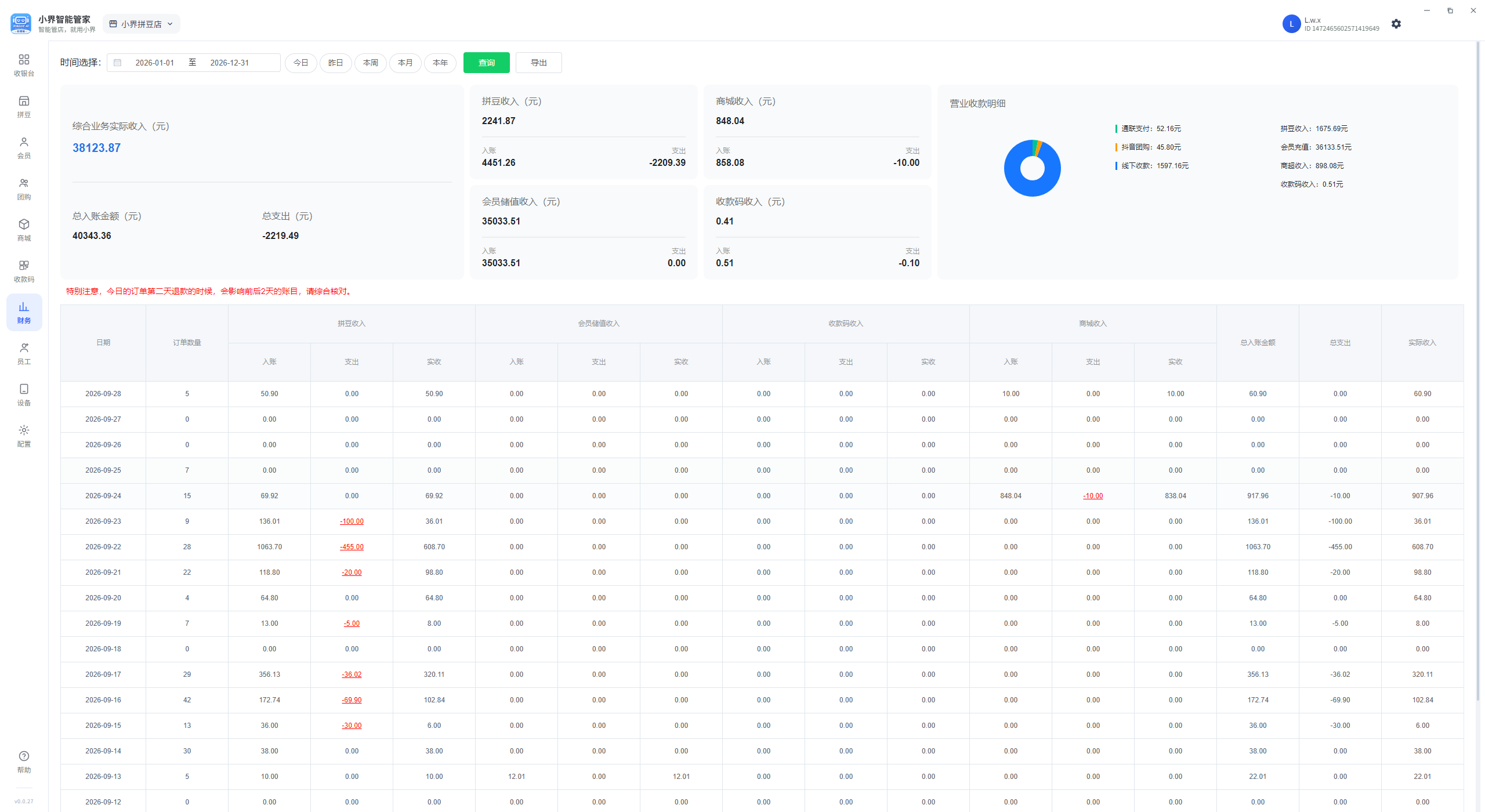Open the -100.00 refund link for 2026-09-23
Screen dimensions: 1485x812
[352, 521]
